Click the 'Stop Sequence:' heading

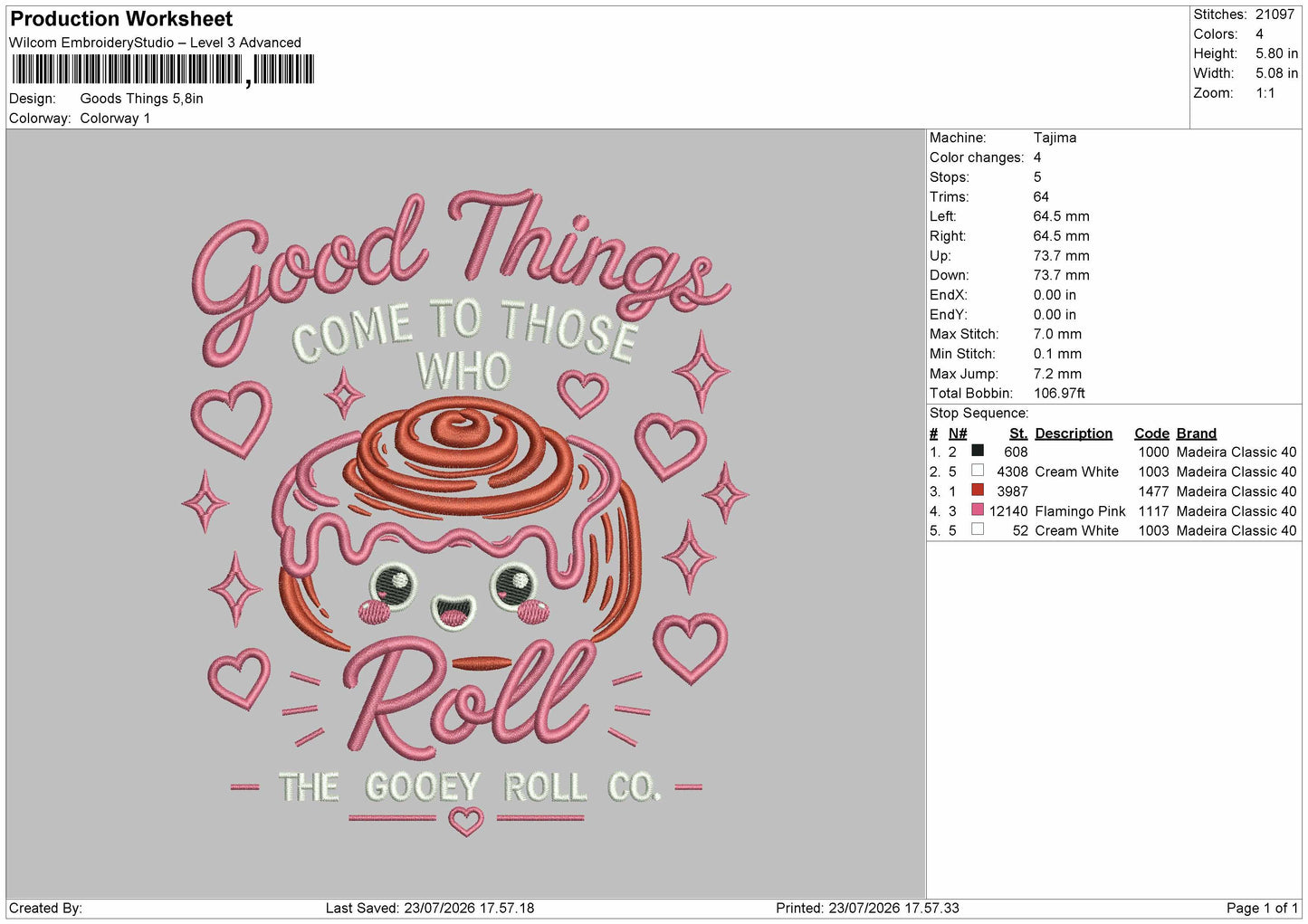pyautogui.click(x=979, y=414)
